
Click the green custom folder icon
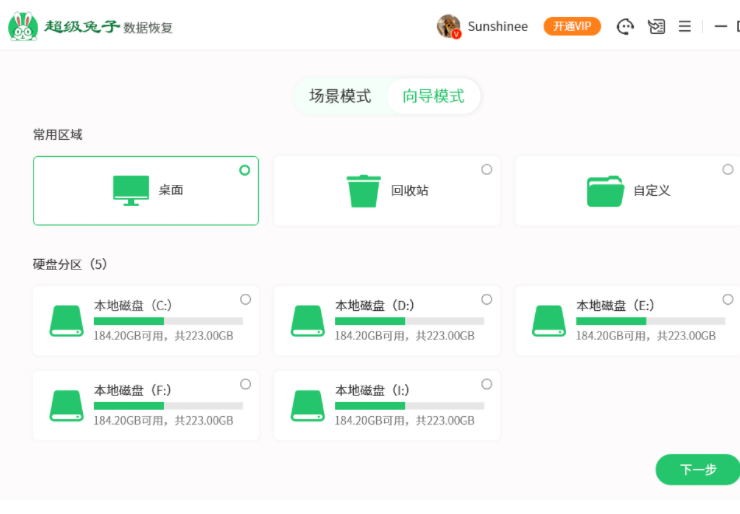click(x=605, y=190)
